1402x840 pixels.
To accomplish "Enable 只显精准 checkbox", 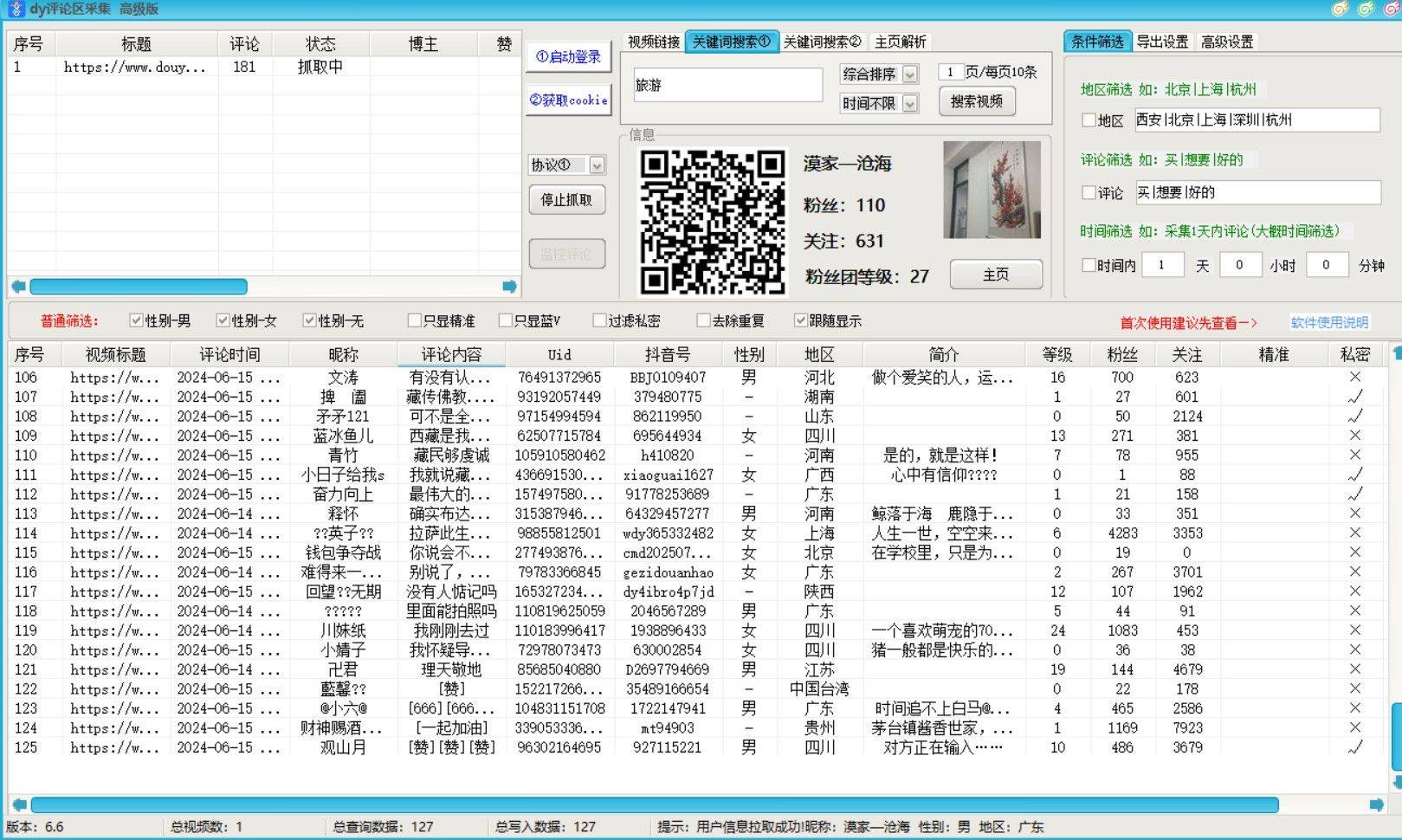I will 414,320.
